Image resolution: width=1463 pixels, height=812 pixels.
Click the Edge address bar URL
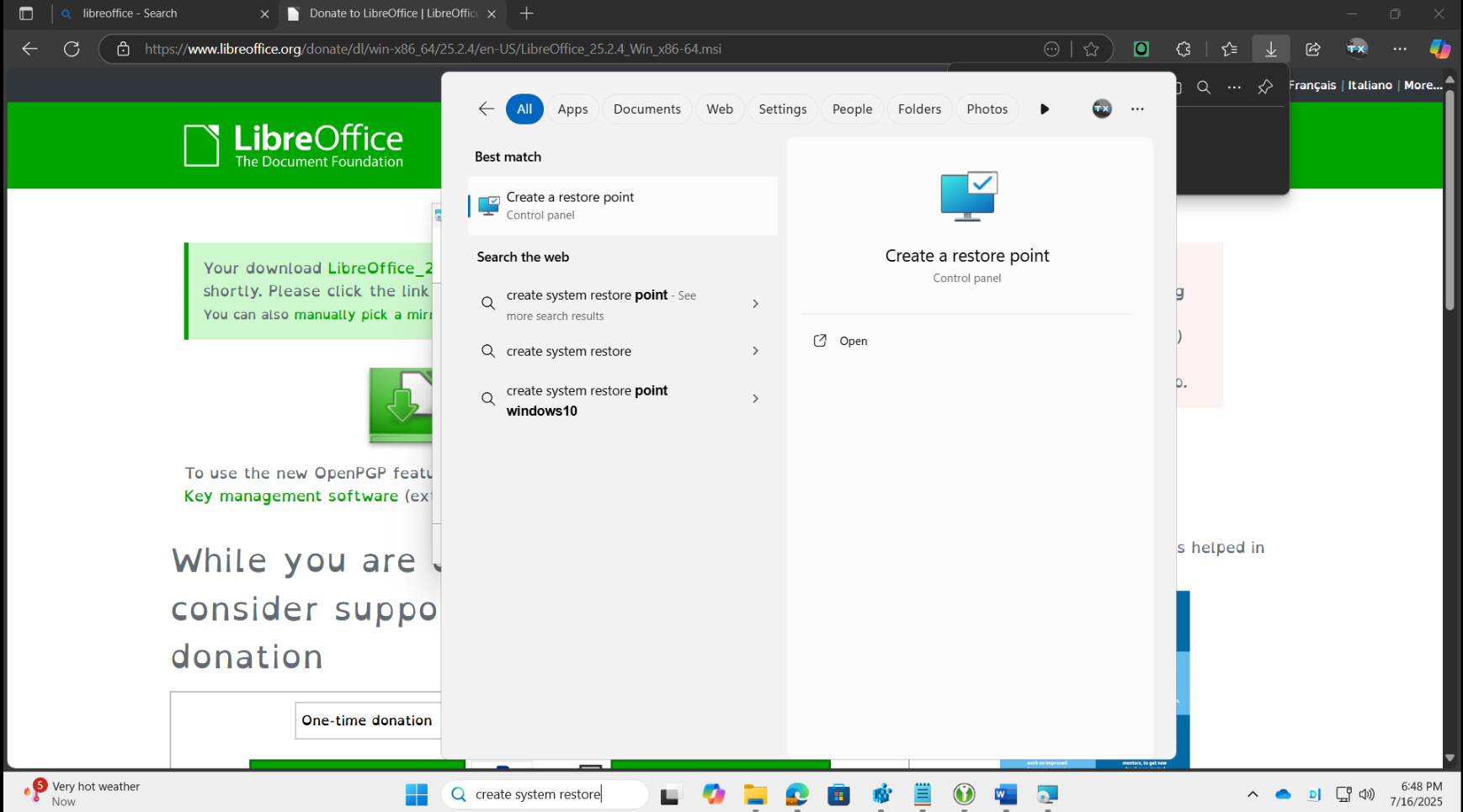(x=433, y=49)
